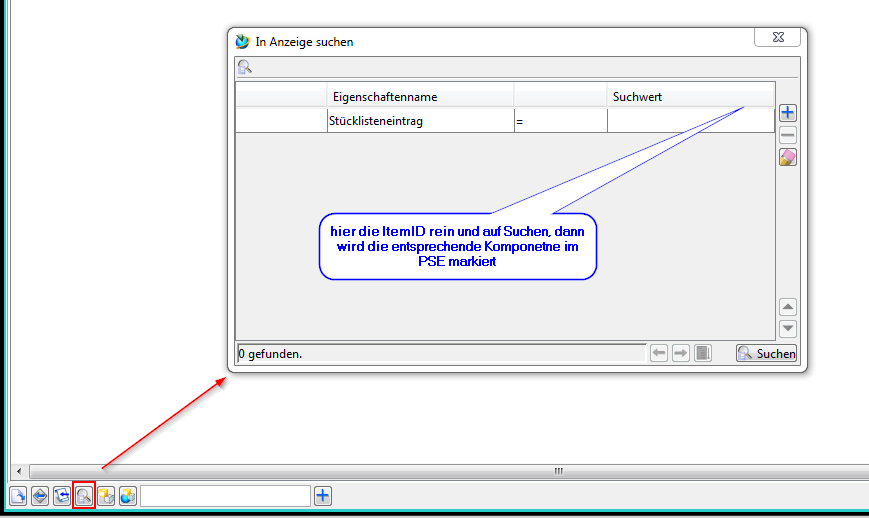This screenshot has width=869, height=518.
Task: Remove search row with minus button
Action: point(788,135)
